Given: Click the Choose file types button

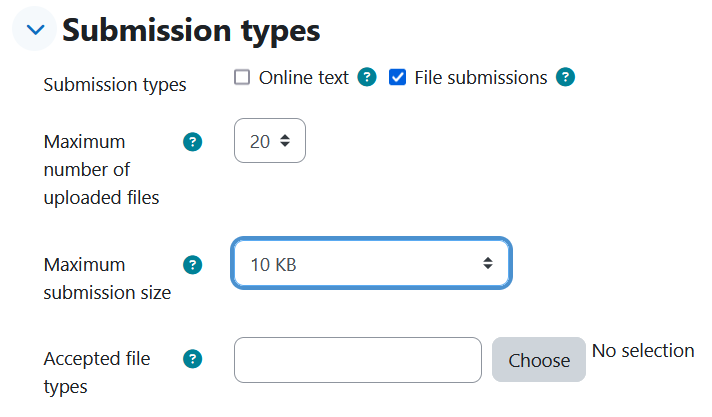Looking at the screenshot, I should (x=539, y=360).
